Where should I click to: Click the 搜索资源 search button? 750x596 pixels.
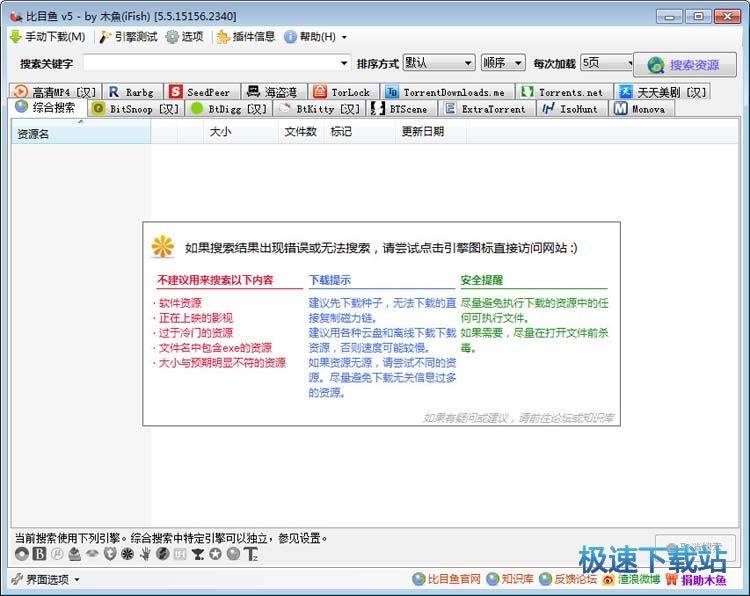coord(684,65)
